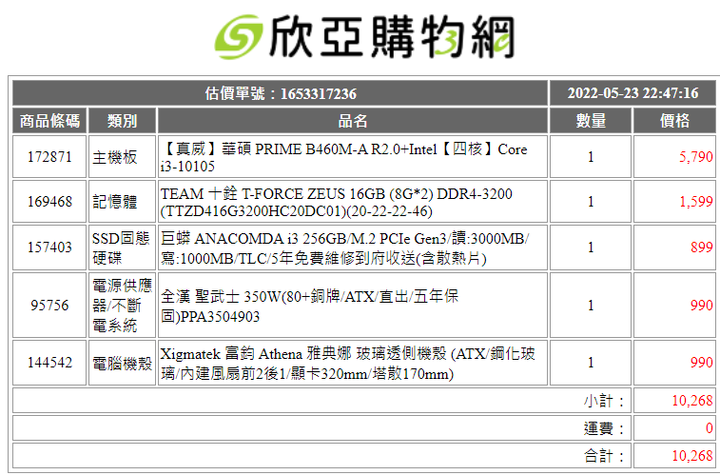Click the 小計 label
The width and height of the screenshot is (720, 475).
[x=604, y=401]
